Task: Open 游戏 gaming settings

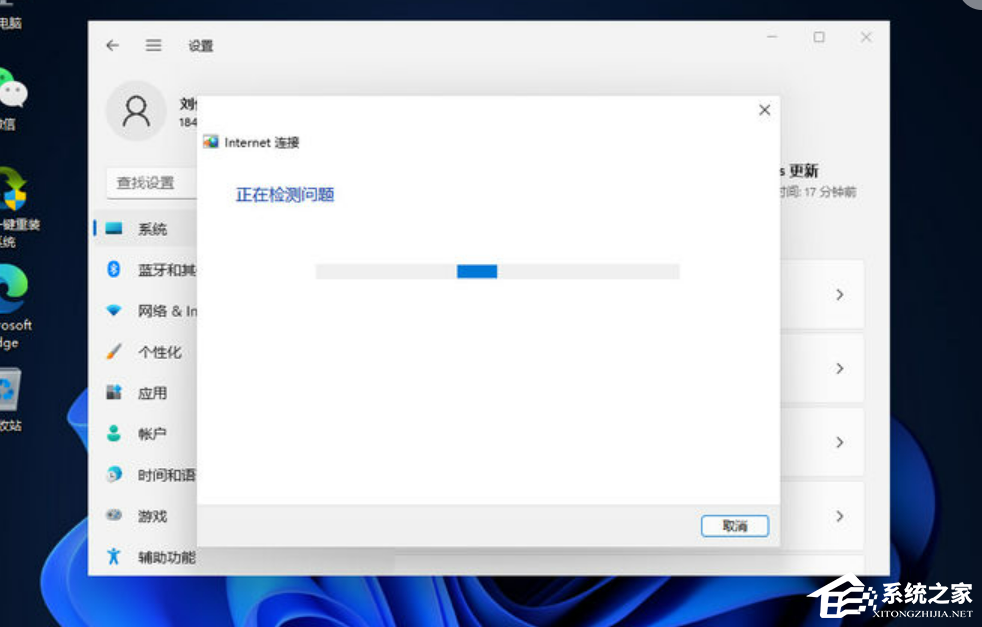Action: pos(152,516)
